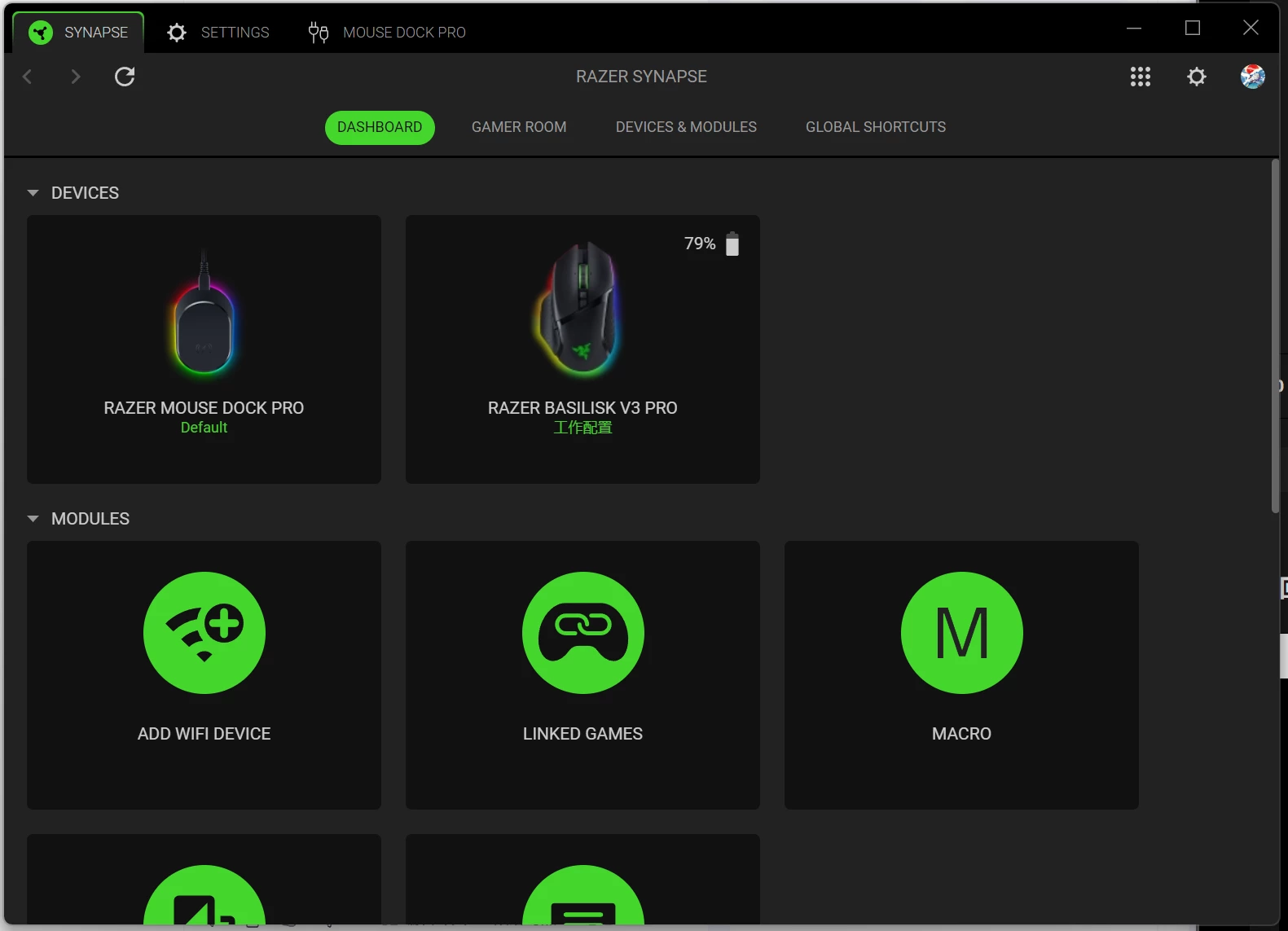Click the 工作配置 profile name under Basilisk

pyautogui.click(x=582, y=428)
